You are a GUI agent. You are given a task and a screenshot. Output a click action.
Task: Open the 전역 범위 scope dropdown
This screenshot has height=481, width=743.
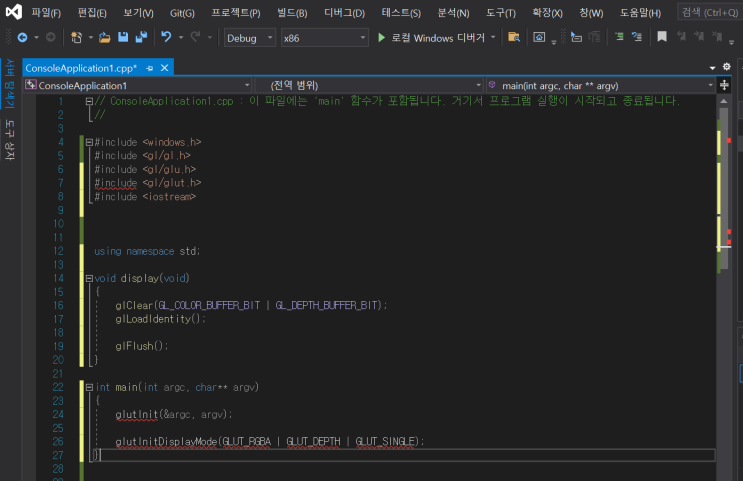[369, 85]
